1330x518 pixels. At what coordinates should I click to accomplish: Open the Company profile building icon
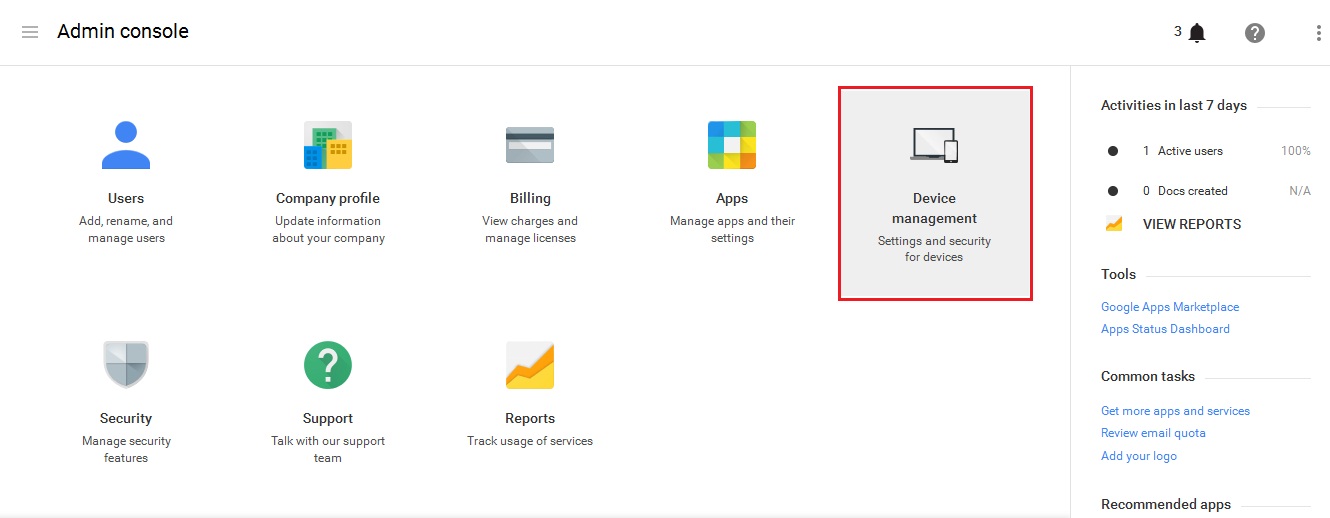[x=328, y=145]
